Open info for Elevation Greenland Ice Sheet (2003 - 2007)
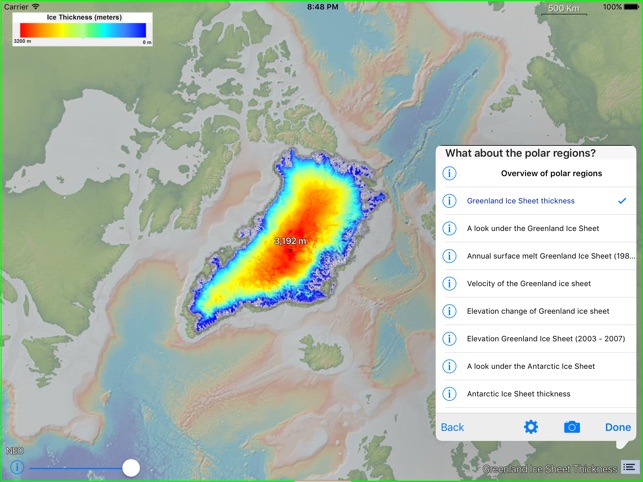 [x=449, y=338]
